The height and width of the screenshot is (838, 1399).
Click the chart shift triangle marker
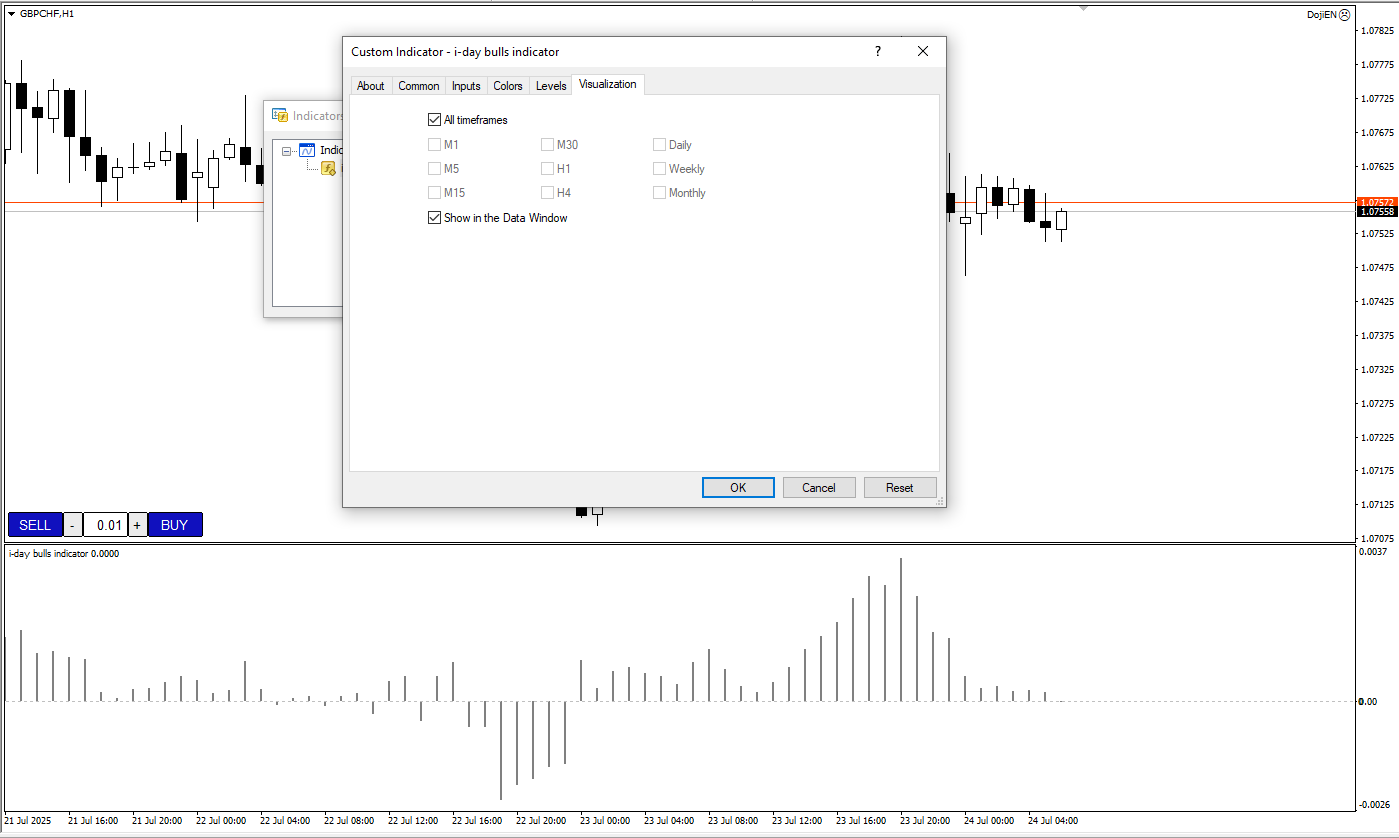click(1083, 8)
